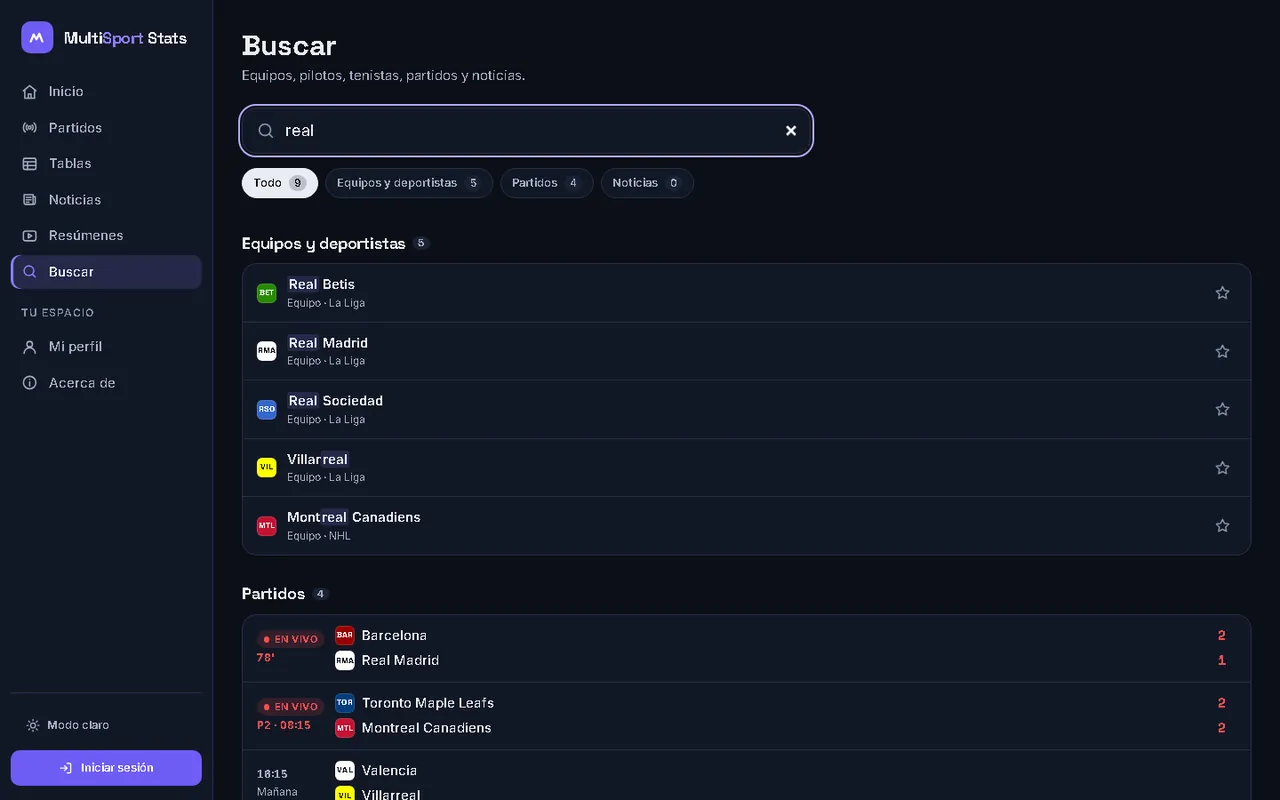Favorite Real Betis with the star
The image size is (1280, 800).
[x=1222, y=293]
